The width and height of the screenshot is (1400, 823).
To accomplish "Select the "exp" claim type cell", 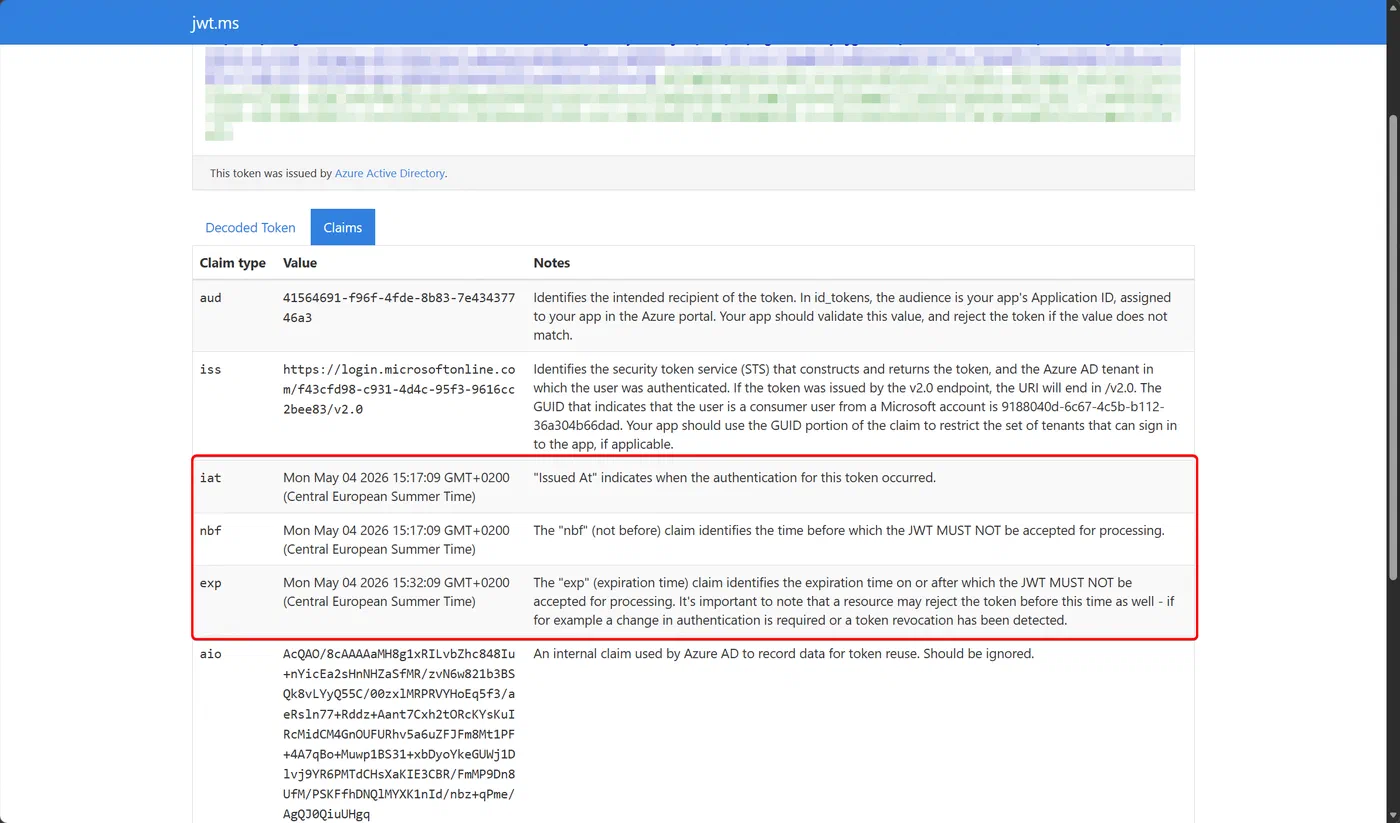I will coord(210,583).
